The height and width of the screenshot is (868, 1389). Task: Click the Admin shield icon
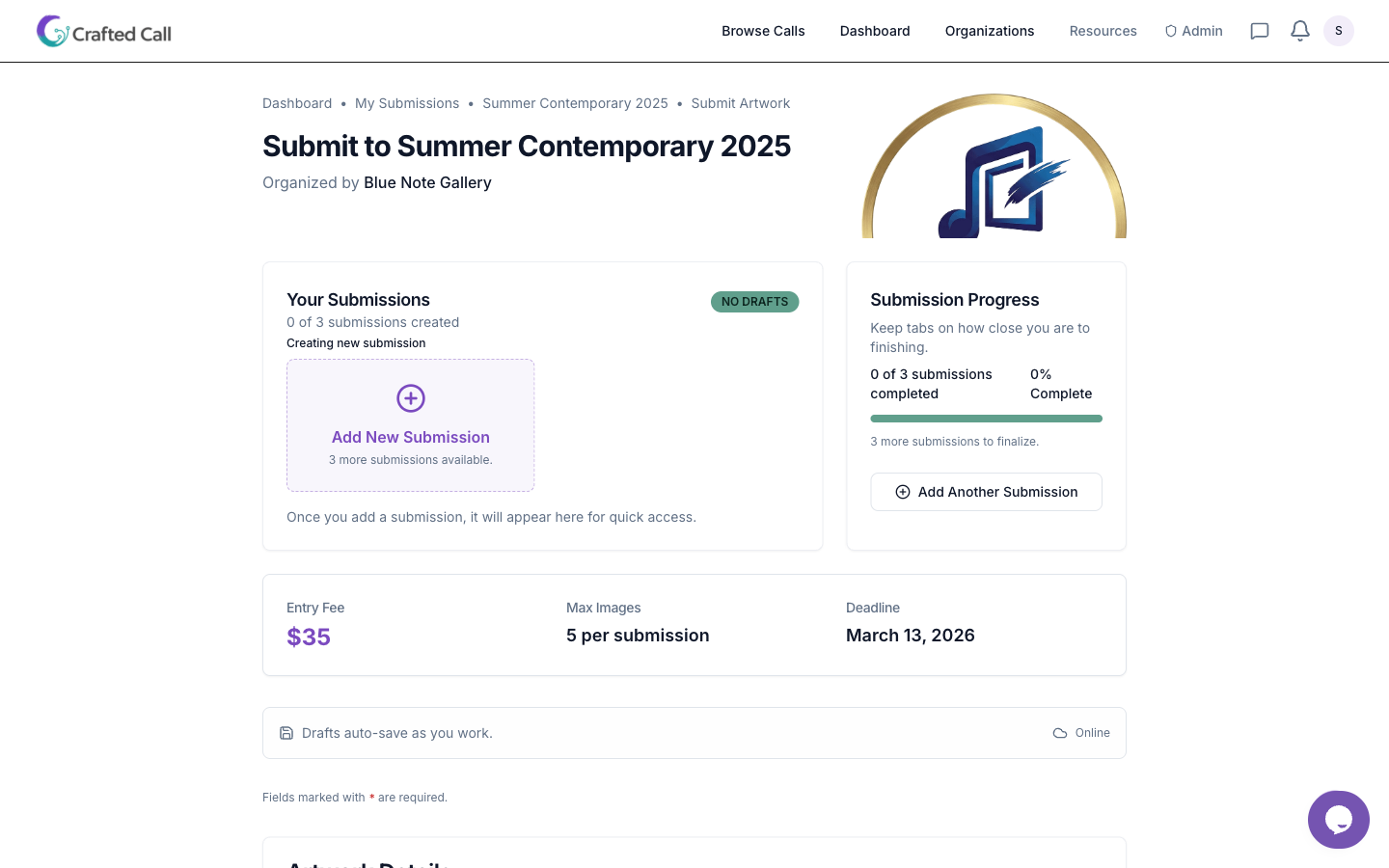tap(1170, 30)
